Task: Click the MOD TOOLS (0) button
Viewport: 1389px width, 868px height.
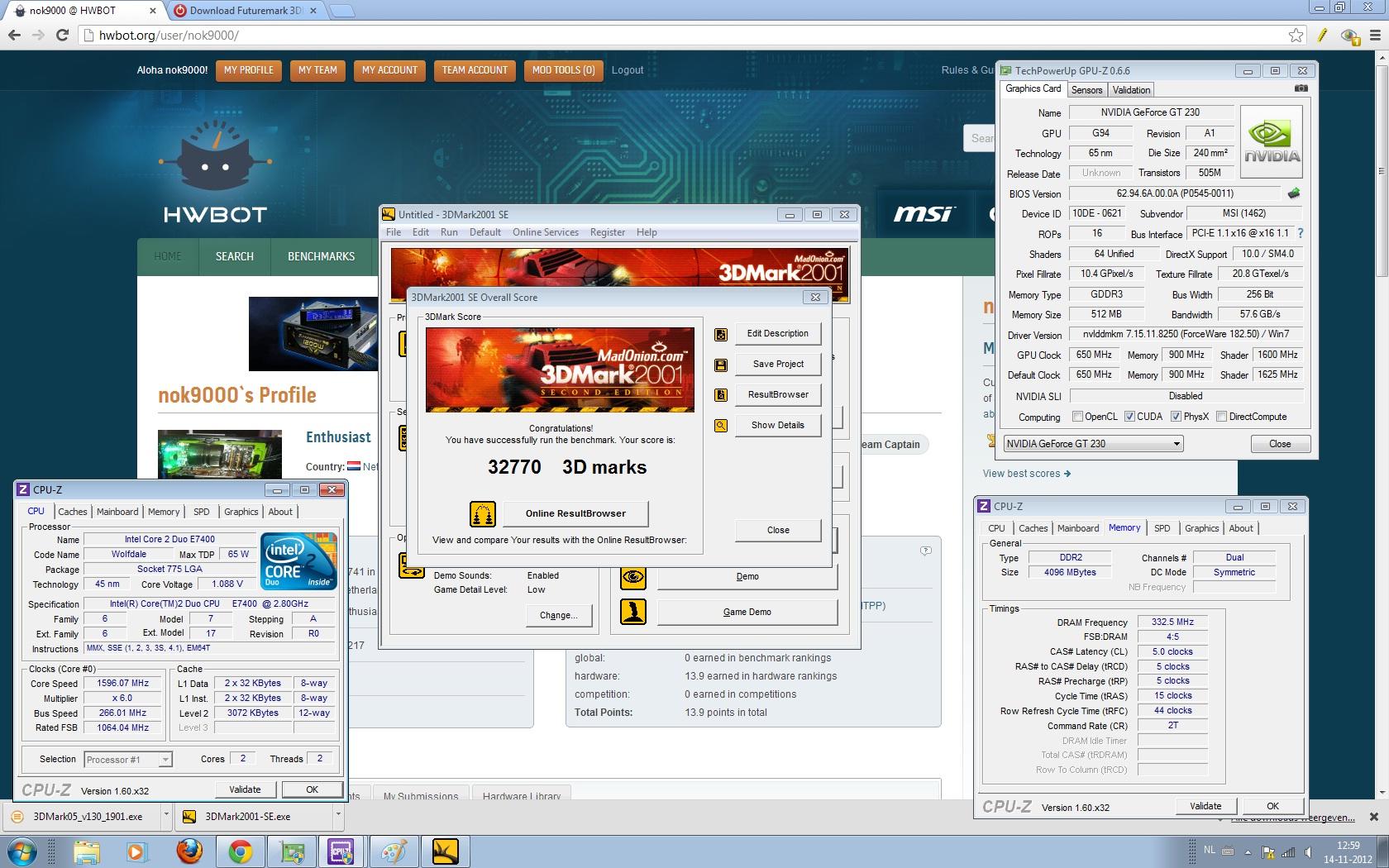Action: [x=563, y=70]
